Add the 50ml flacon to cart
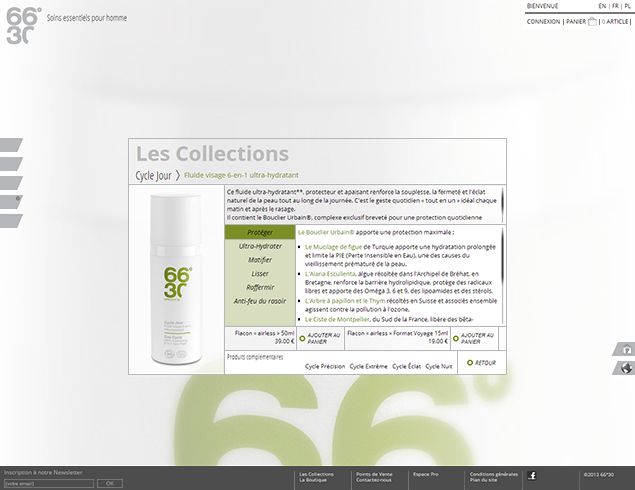 (x=320, y=339)
